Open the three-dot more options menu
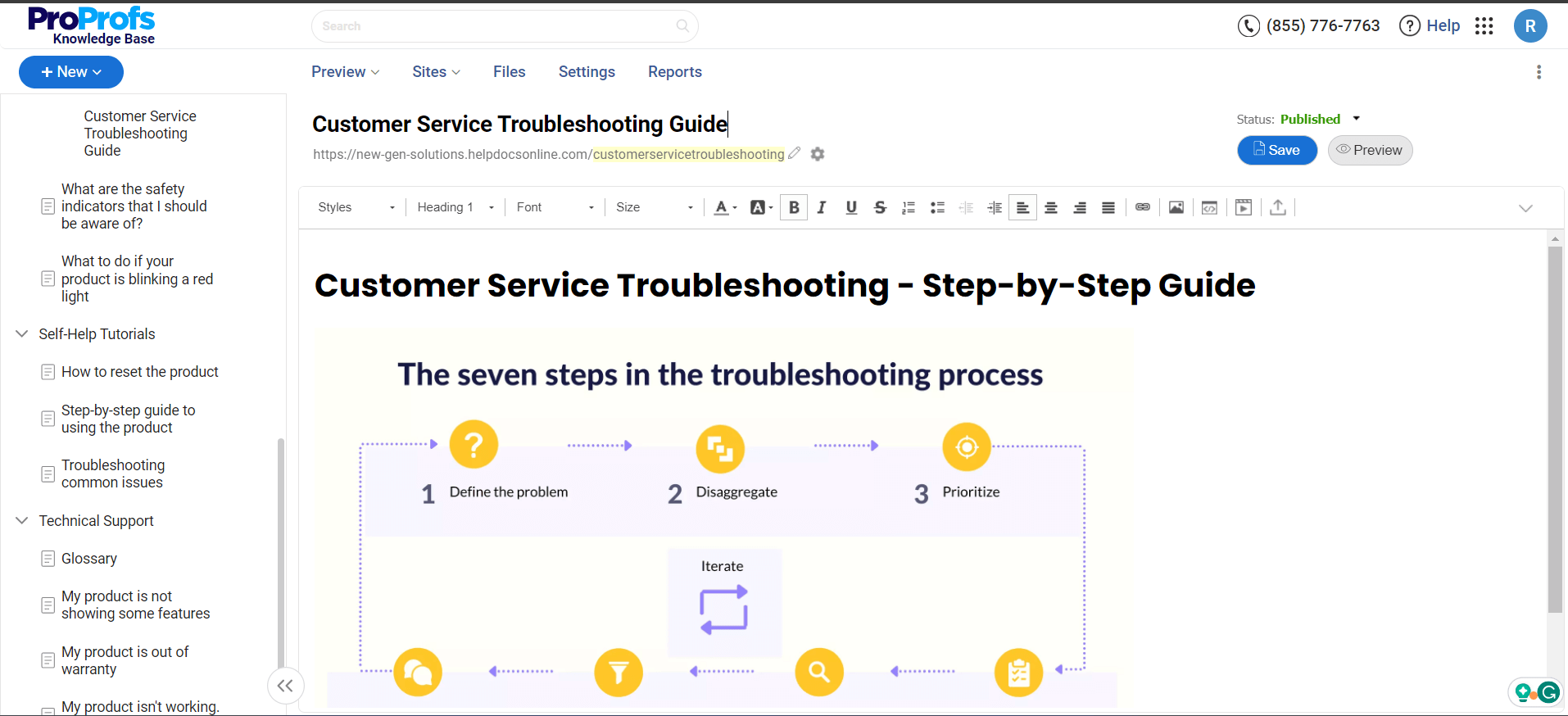Image resolution: width=1568 pixels, height=716 pixels. pos(1539,72)
